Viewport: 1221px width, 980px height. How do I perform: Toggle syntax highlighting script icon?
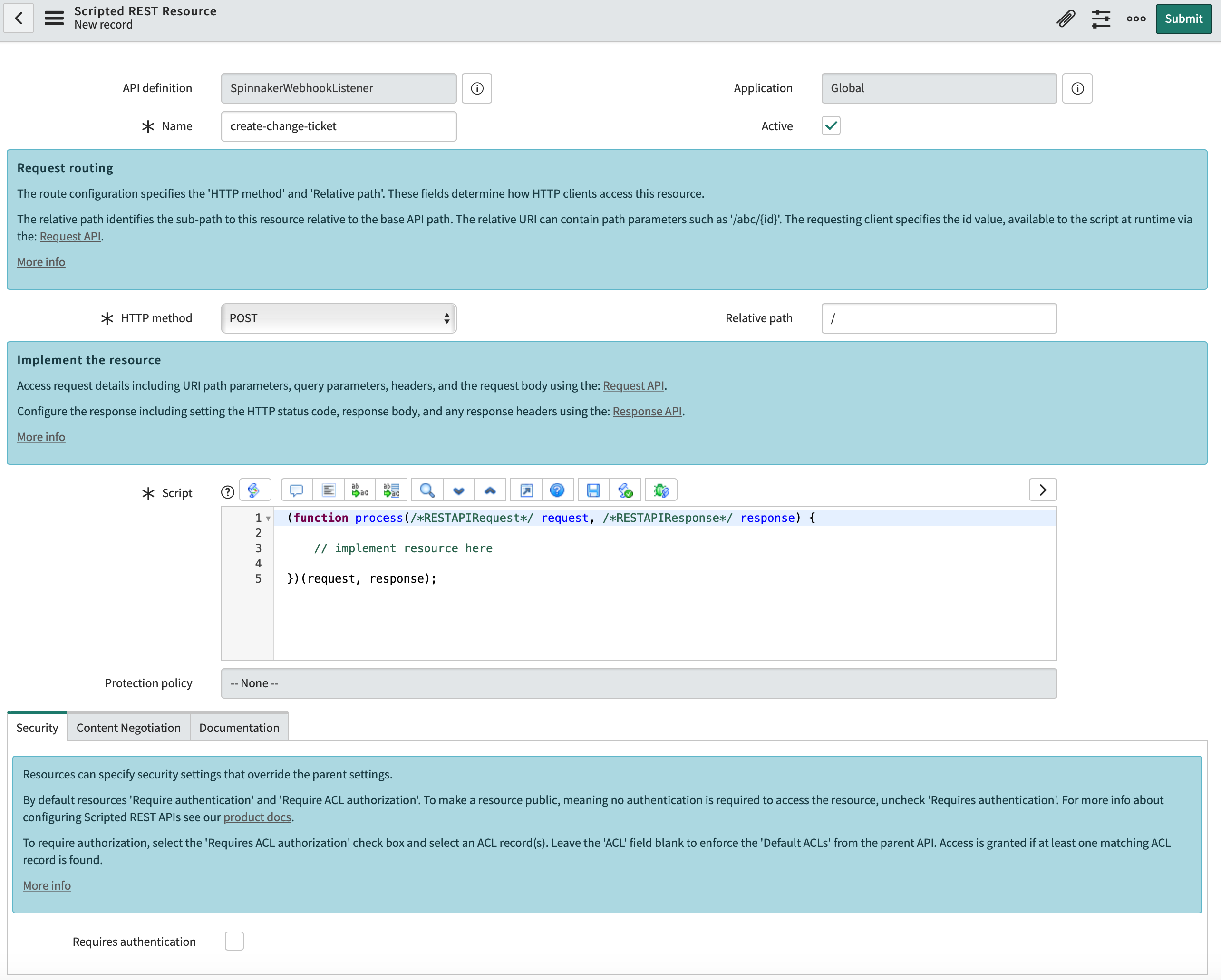click(254, 490)
